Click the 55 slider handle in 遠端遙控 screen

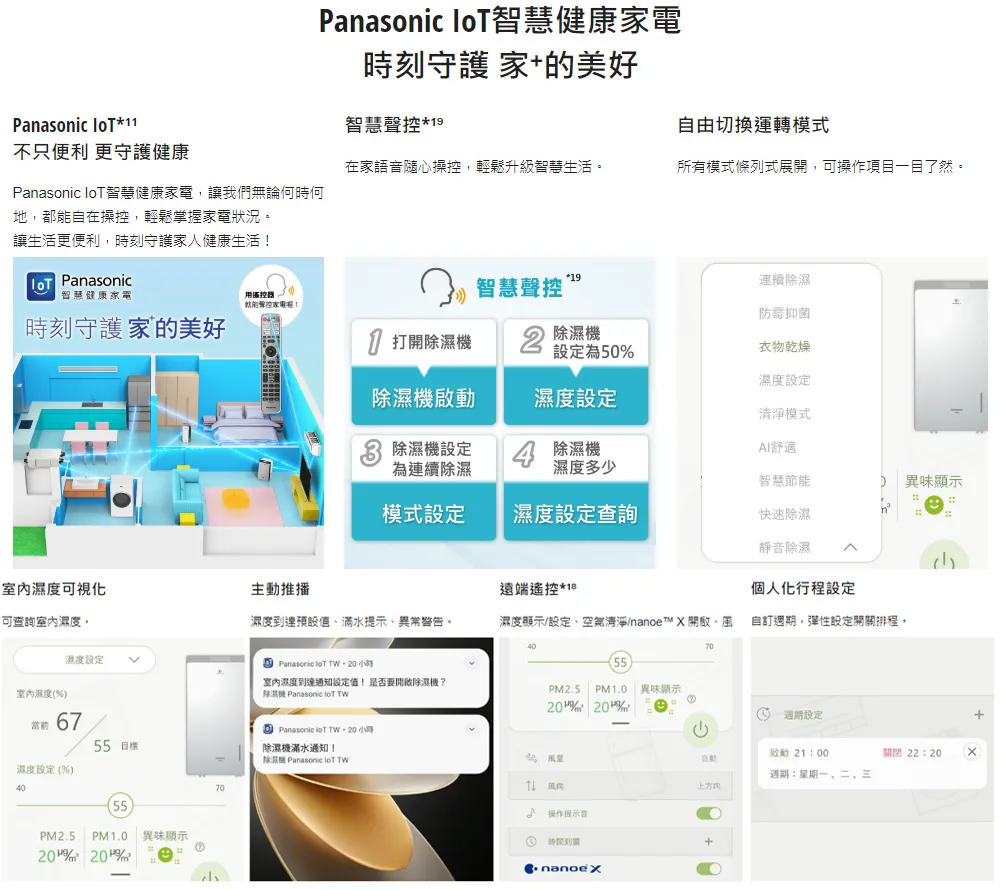point(620,662)
